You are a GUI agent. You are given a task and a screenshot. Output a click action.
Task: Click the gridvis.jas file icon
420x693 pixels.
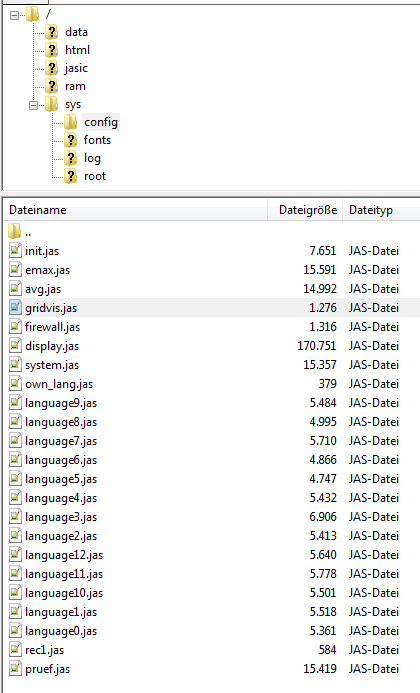(15, 307)
